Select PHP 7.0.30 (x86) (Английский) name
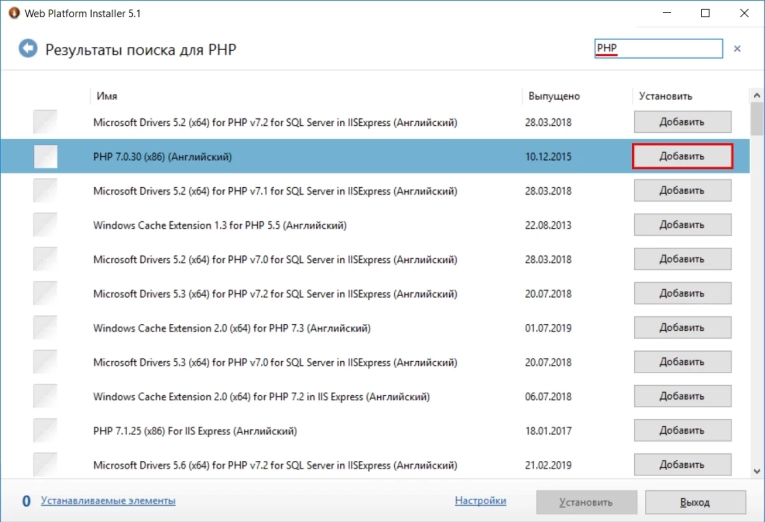Image resolution: width=765 pixels, height=522 pixels. [x=162, y=157]
